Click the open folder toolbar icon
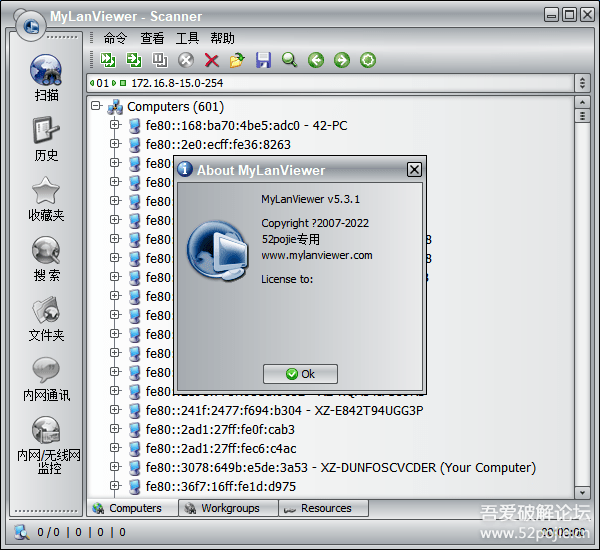The image size is (600, 550). coord(237,60)
